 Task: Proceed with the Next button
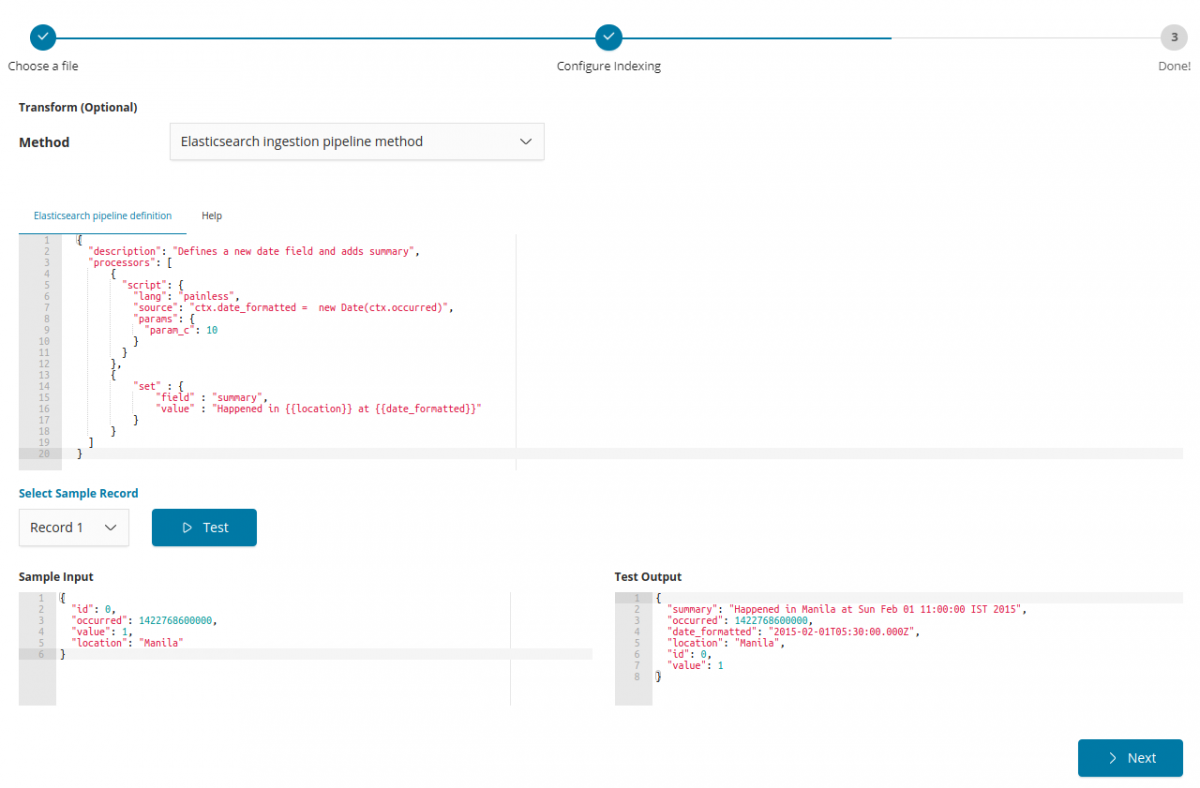coord(1130,758)
